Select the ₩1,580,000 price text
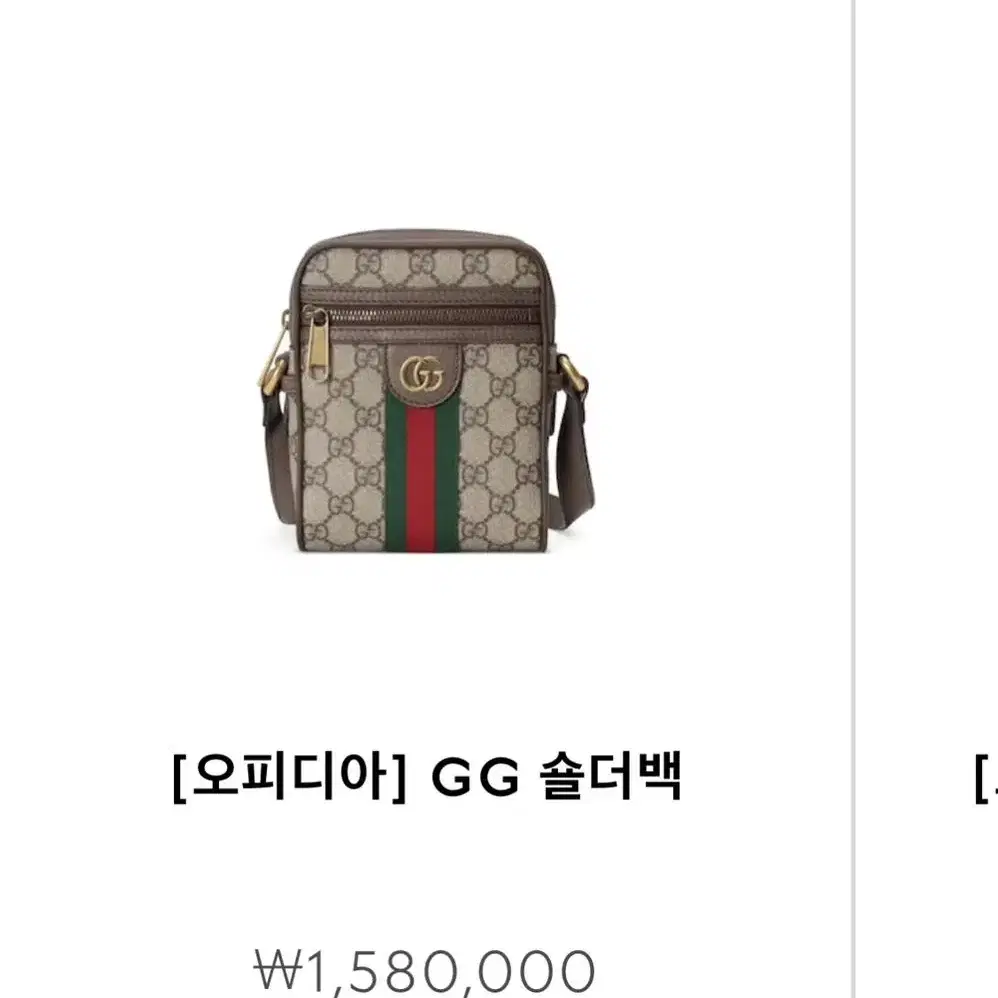 click(x=425, y=973)
